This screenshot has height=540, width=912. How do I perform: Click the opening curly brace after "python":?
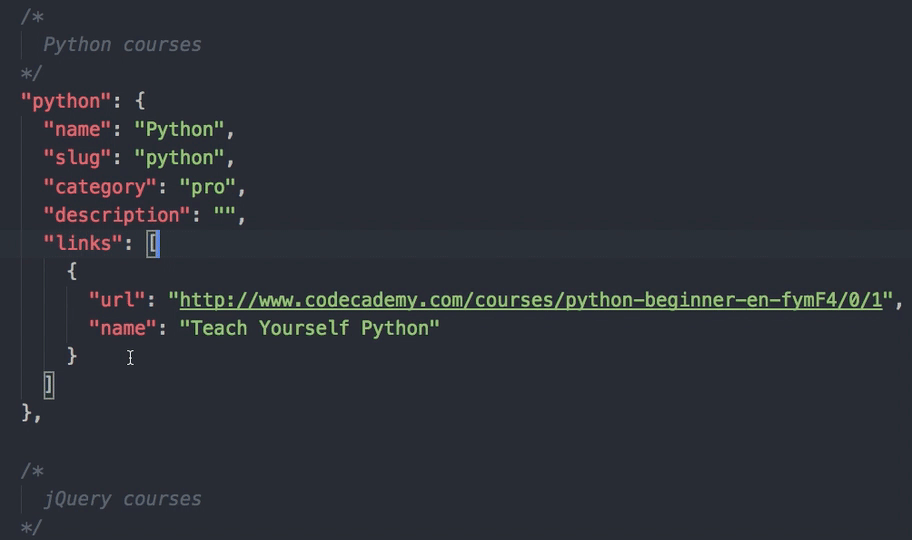pos(140,101)
